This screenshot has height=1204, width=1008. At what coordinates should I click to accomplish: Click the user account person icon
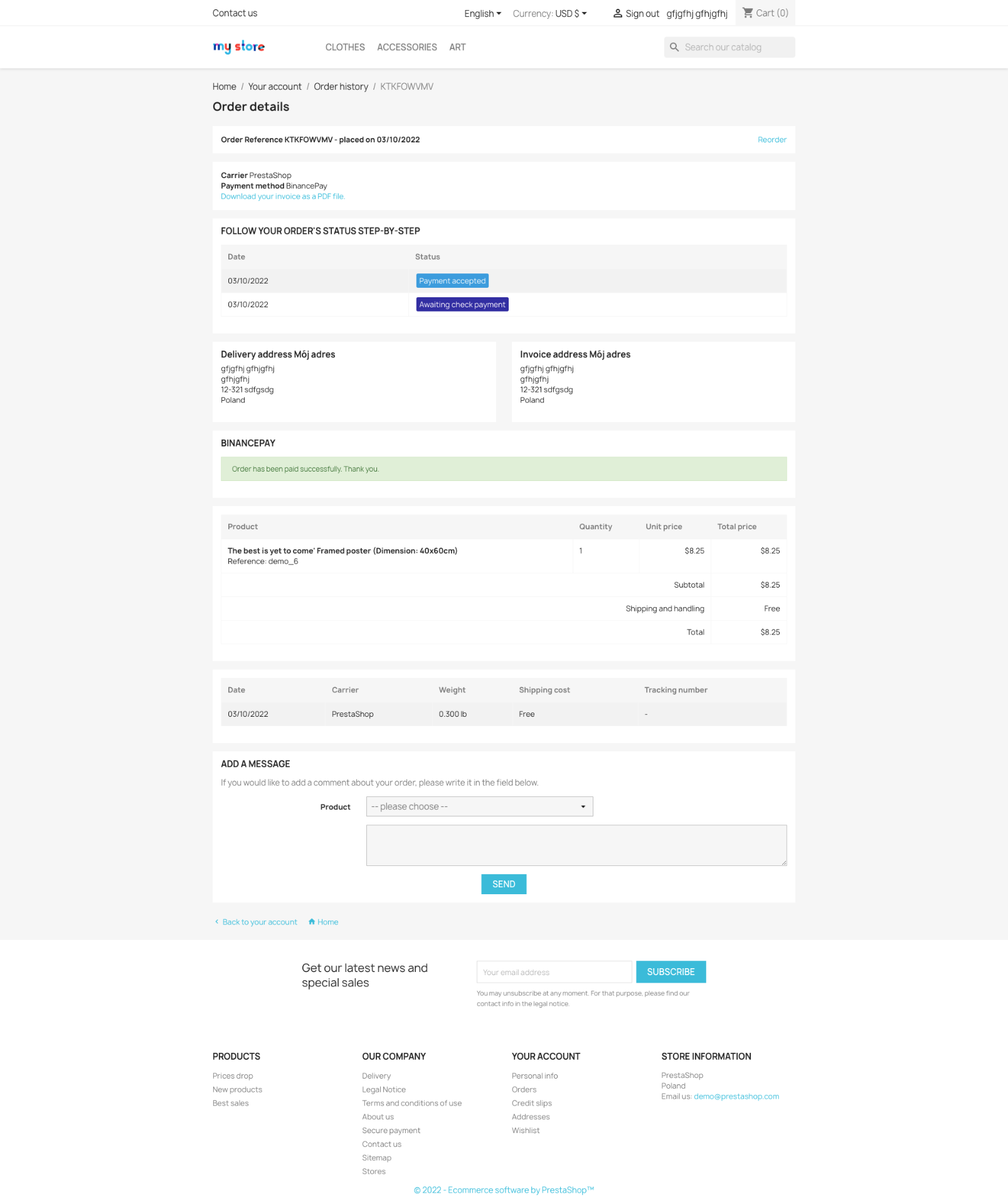(x=618, y=13)
